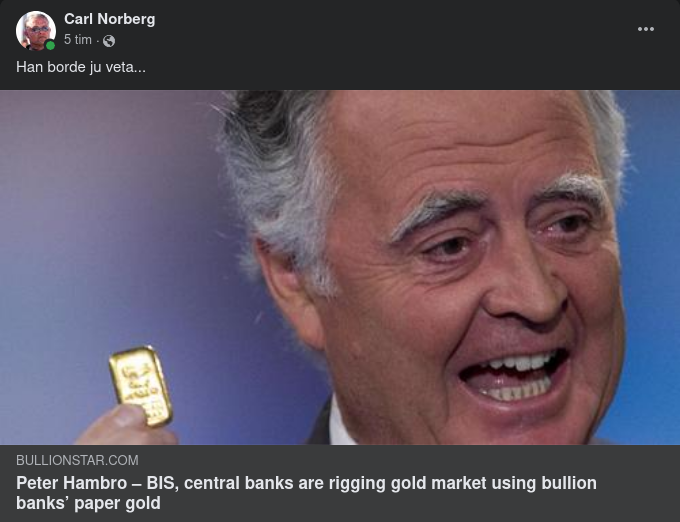Open Carl Norberg's profile picture
680x522 pixels.
coord(36,30)
